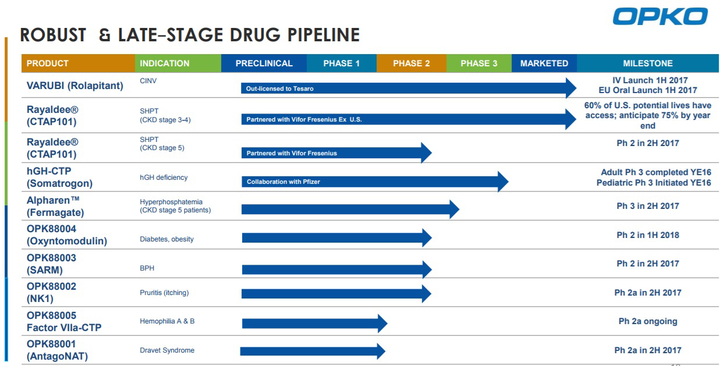The height and width of the screenshot is (366, 720).
Task: Click the slide title ROBUST & LATE-STAGE DRUG PIPELINE
Action: (190, 35)
